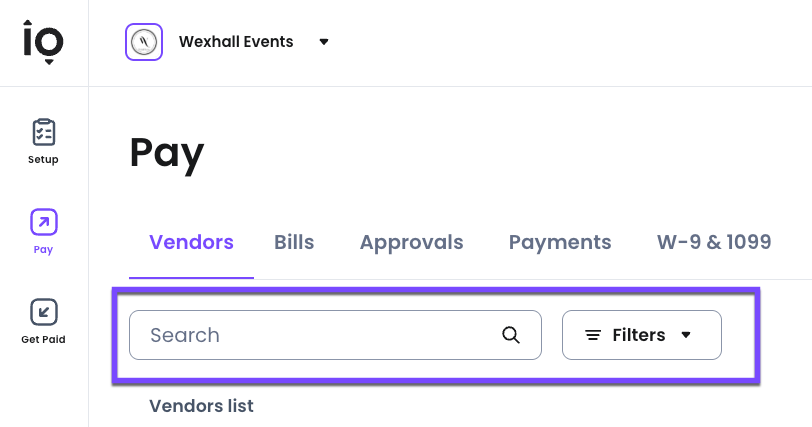Click the filter lines icon beside Filters

click(593, 335)
